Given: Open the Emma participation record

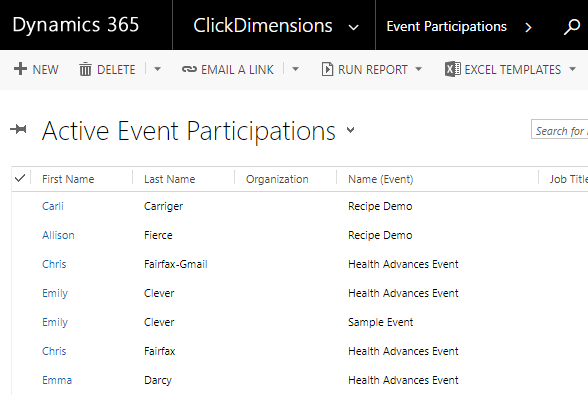Looking at the screenshot, I should click(x=57, y=380).
